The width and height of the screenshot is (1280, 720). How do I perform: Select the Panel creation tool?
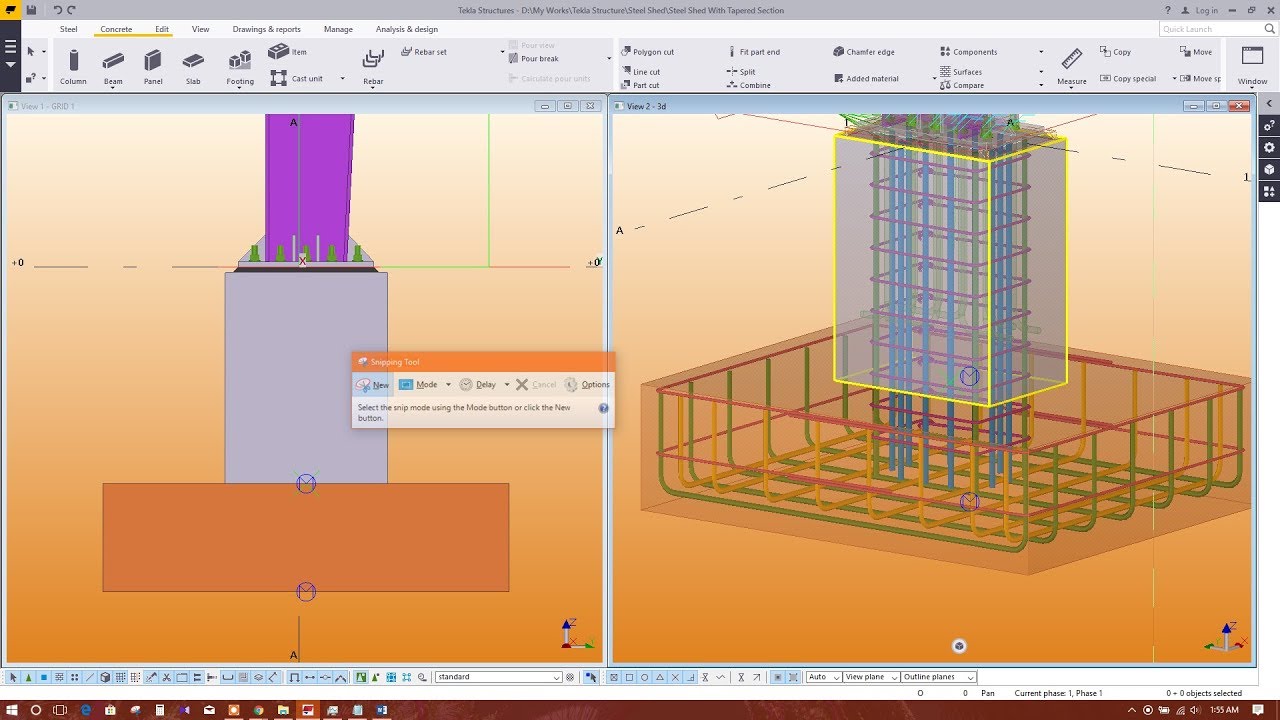(152, 62)
